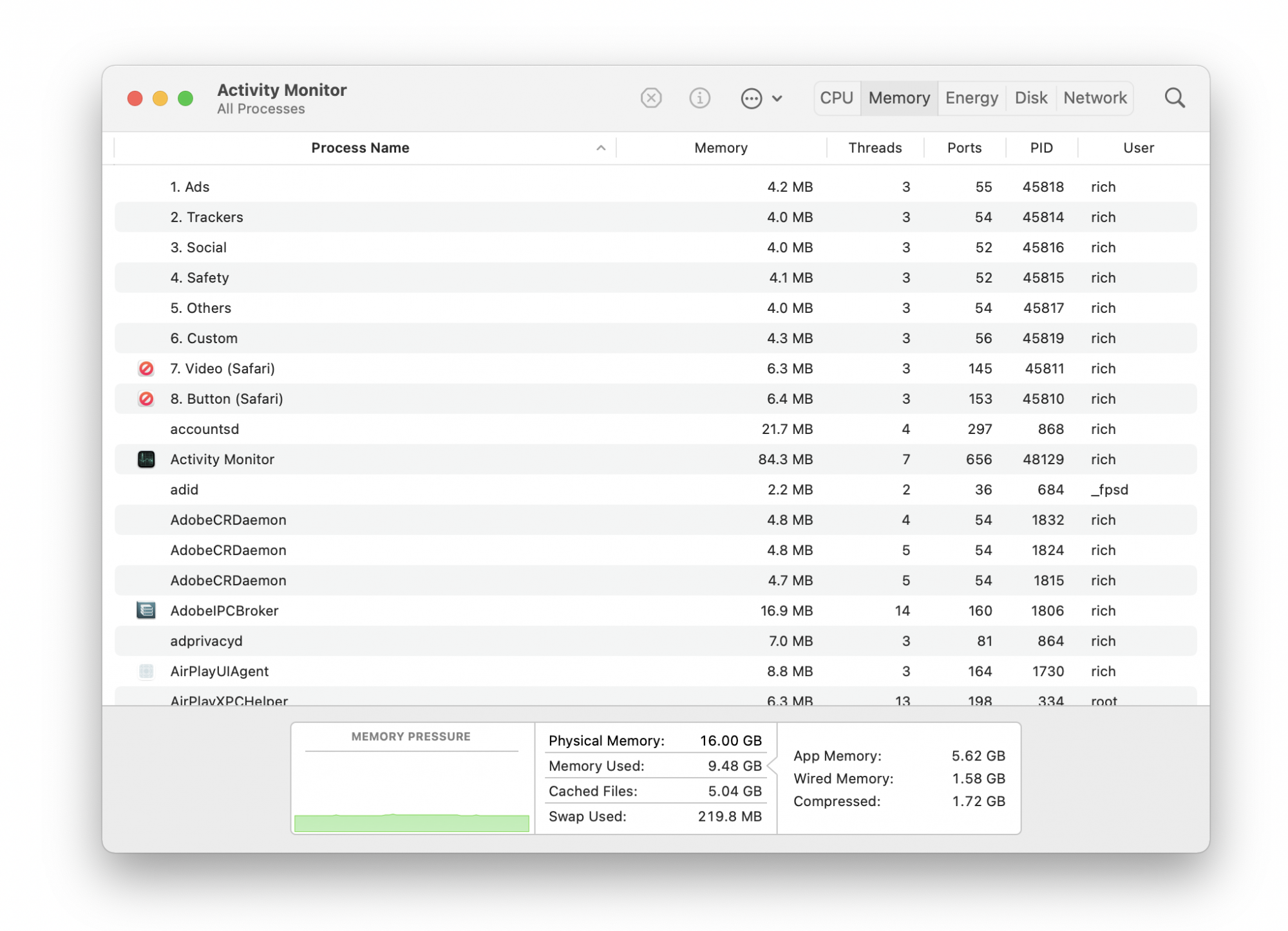Open the process info inspector icon
This screenshot has height=931, width=1288.
click(699, 98)
